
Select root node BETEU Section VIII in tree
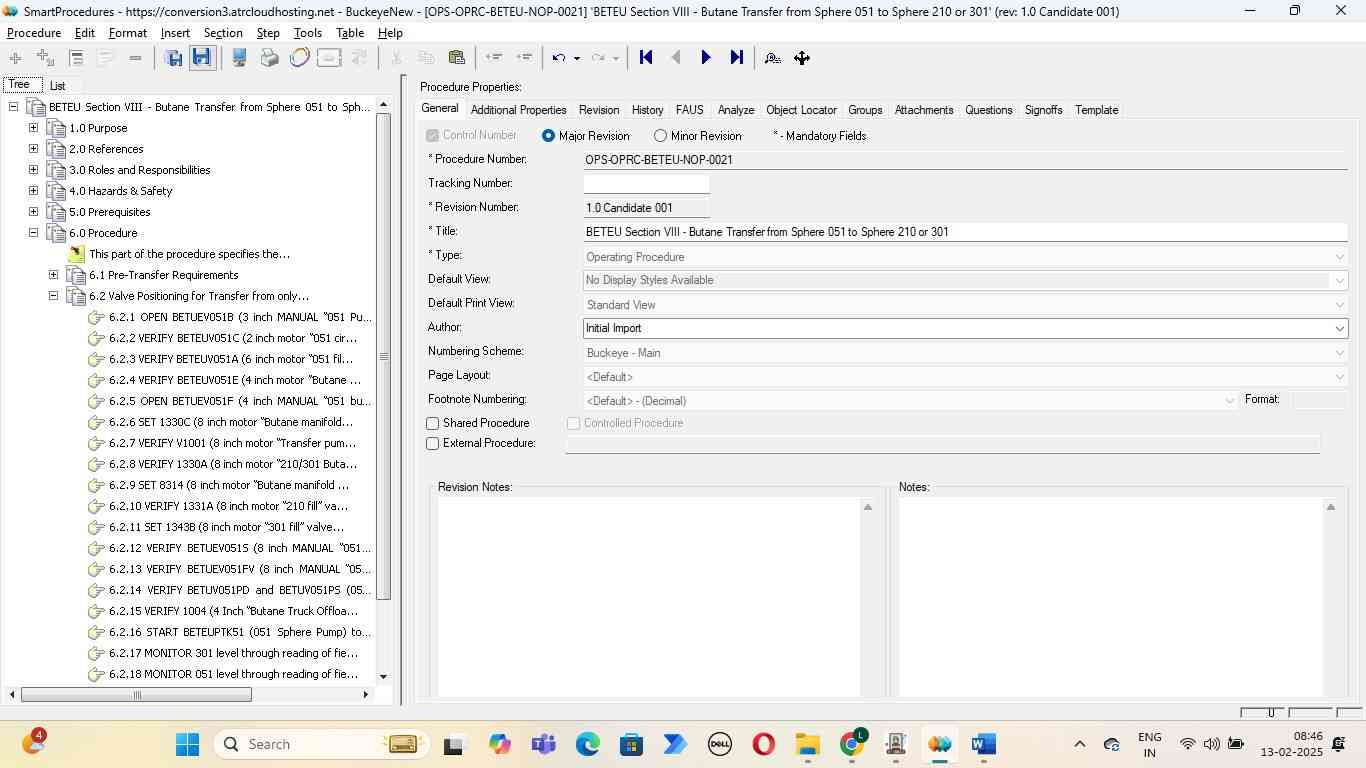tap(209, 107)
